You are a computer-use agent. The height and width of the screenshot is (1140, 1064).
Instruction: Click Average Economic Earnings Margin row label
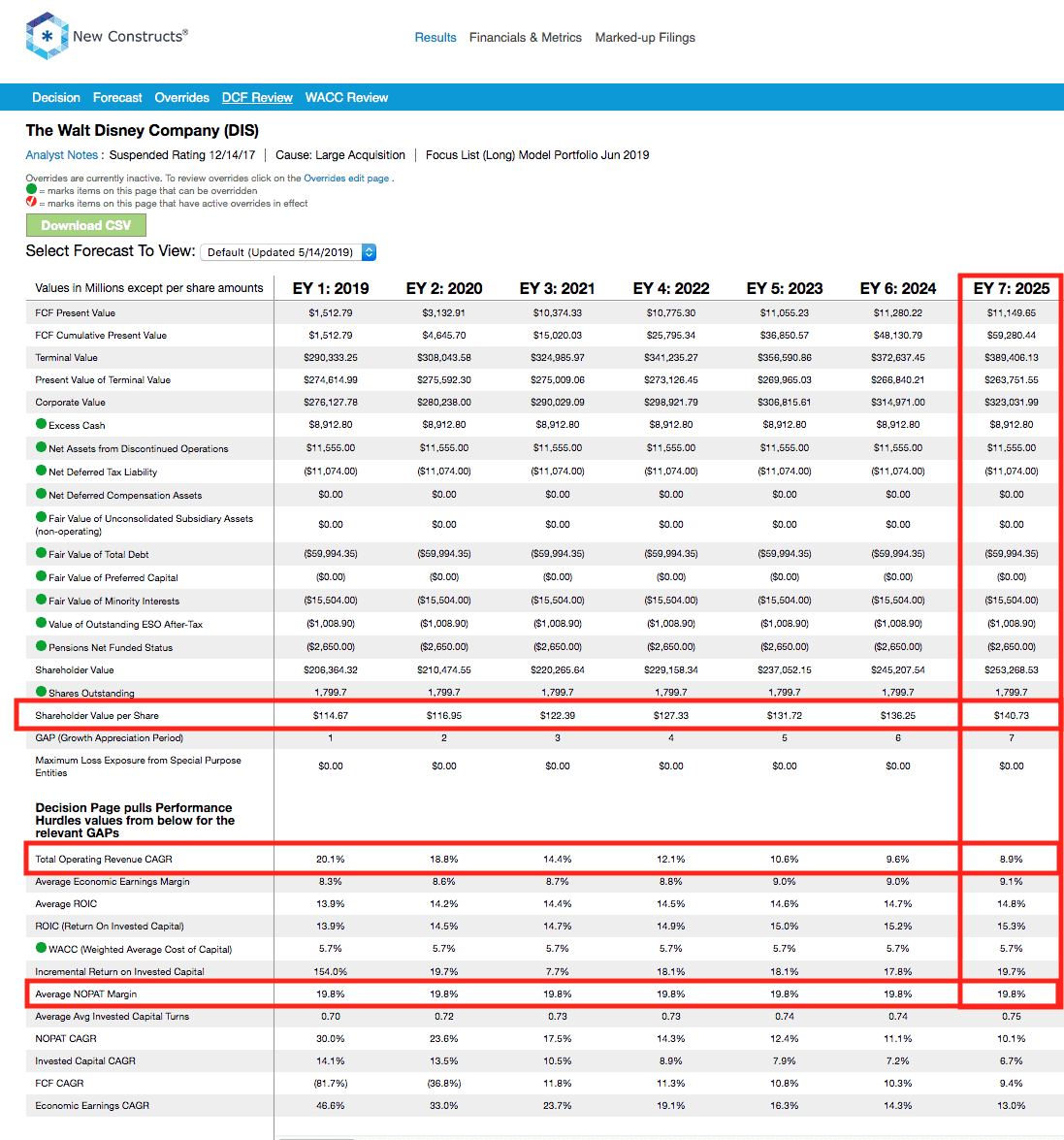tap(112, 881)
